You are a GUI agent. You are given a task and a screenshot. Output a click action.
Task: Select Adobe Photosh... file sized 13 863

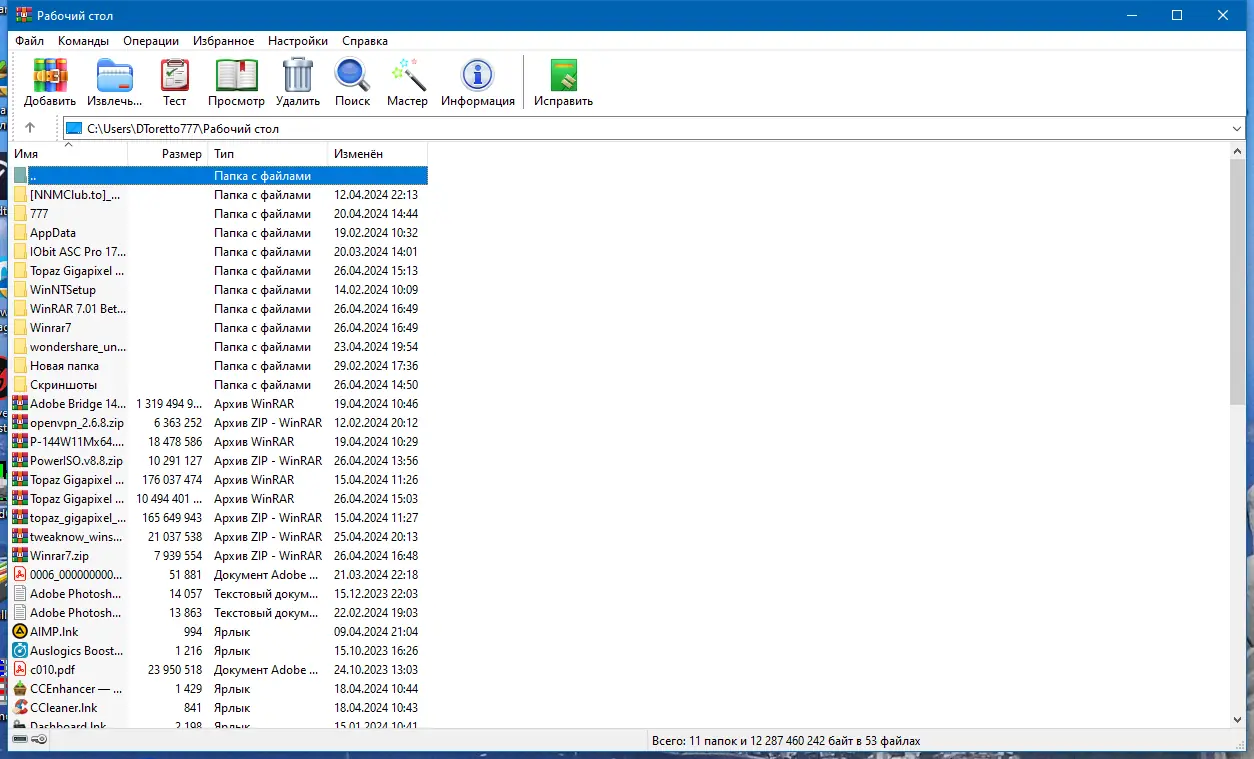pos(219,613)
